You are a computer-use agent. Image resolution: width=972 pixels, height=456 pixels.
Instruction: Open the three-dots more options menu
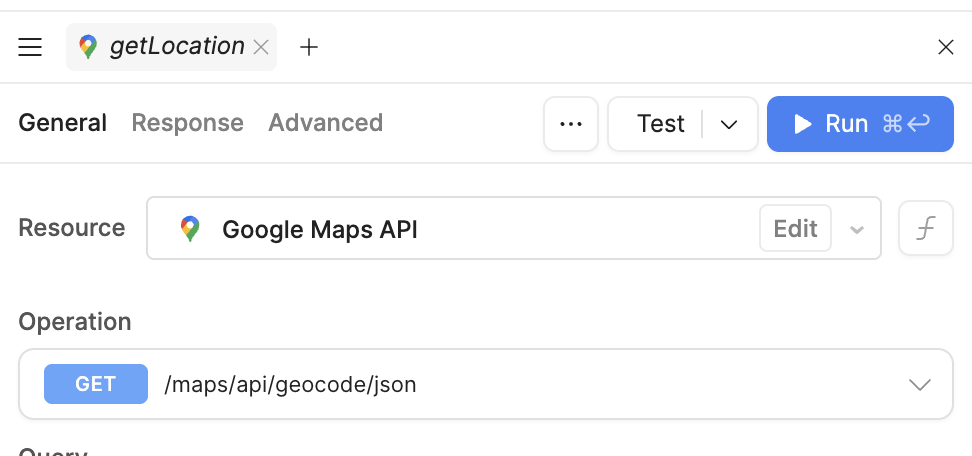(x=571, y=124)
